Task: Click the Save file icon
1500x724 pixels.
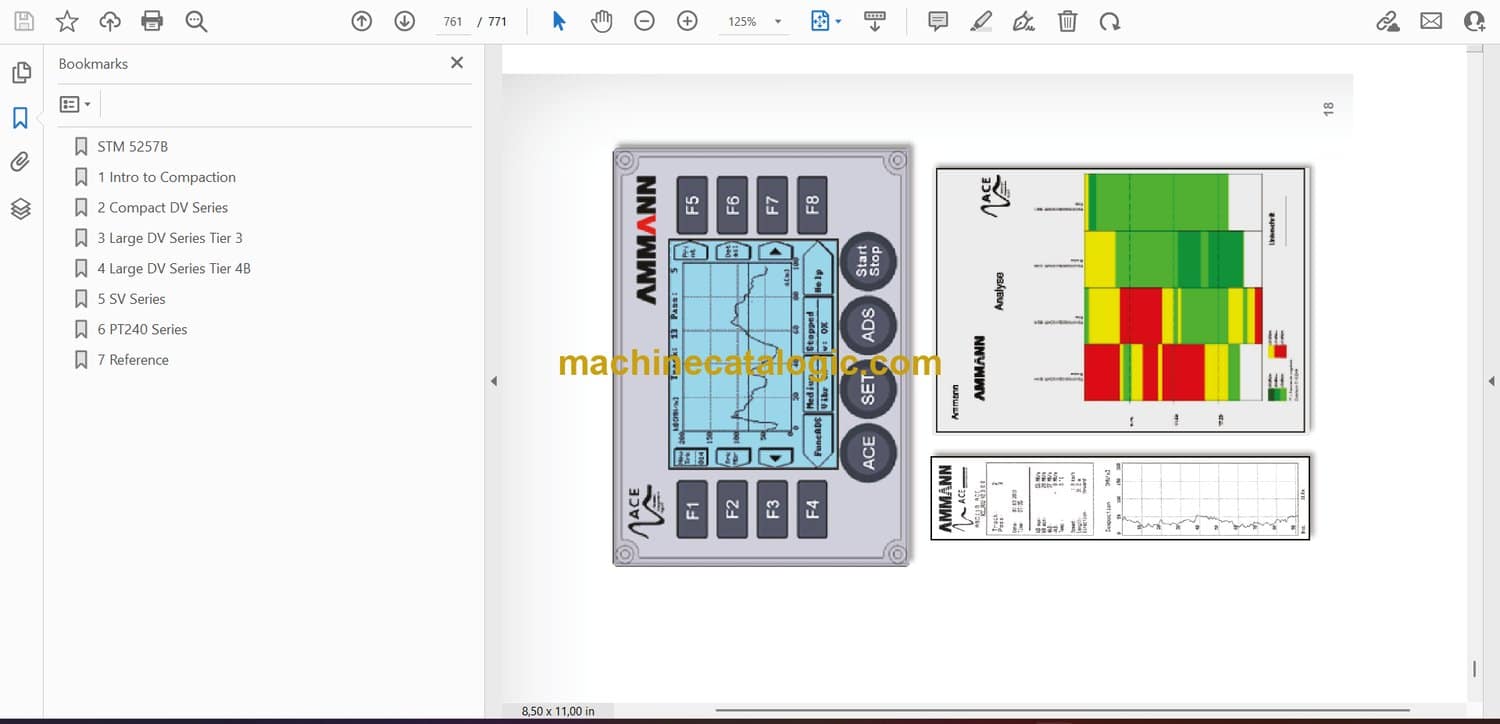Action: pos(24,21)
